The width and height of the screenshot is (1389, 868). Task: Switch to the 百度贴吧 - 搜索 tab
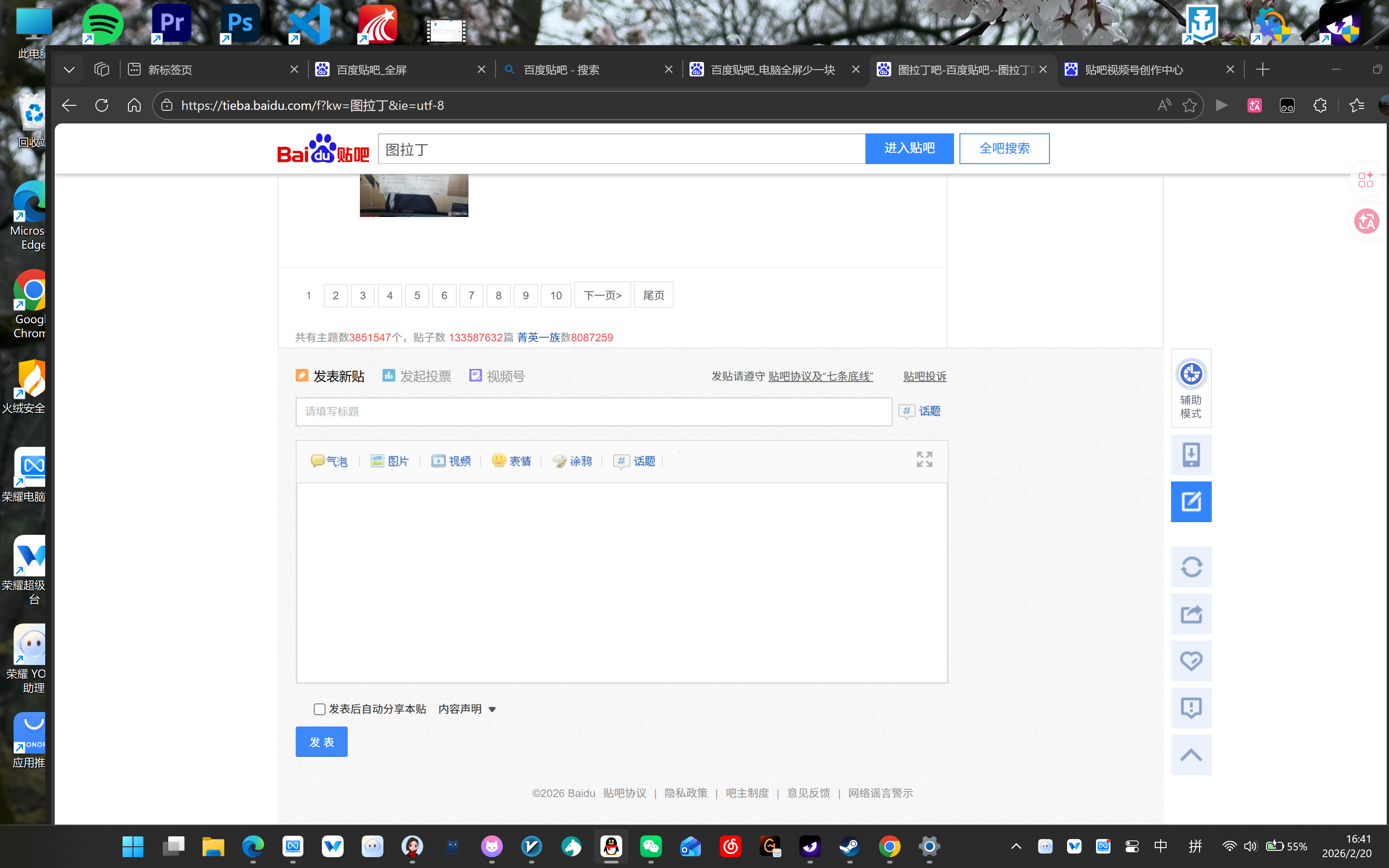coord(588,70)
